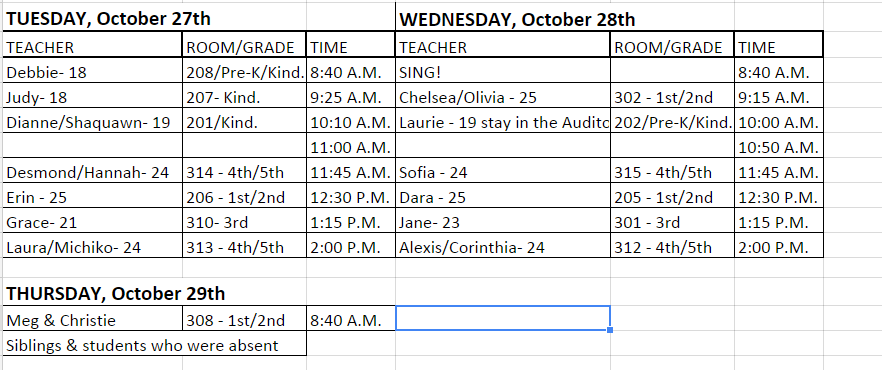Select the Desmond/Hannah- 24 cell
The image size is (882, 370).
[x=93, y=172]
